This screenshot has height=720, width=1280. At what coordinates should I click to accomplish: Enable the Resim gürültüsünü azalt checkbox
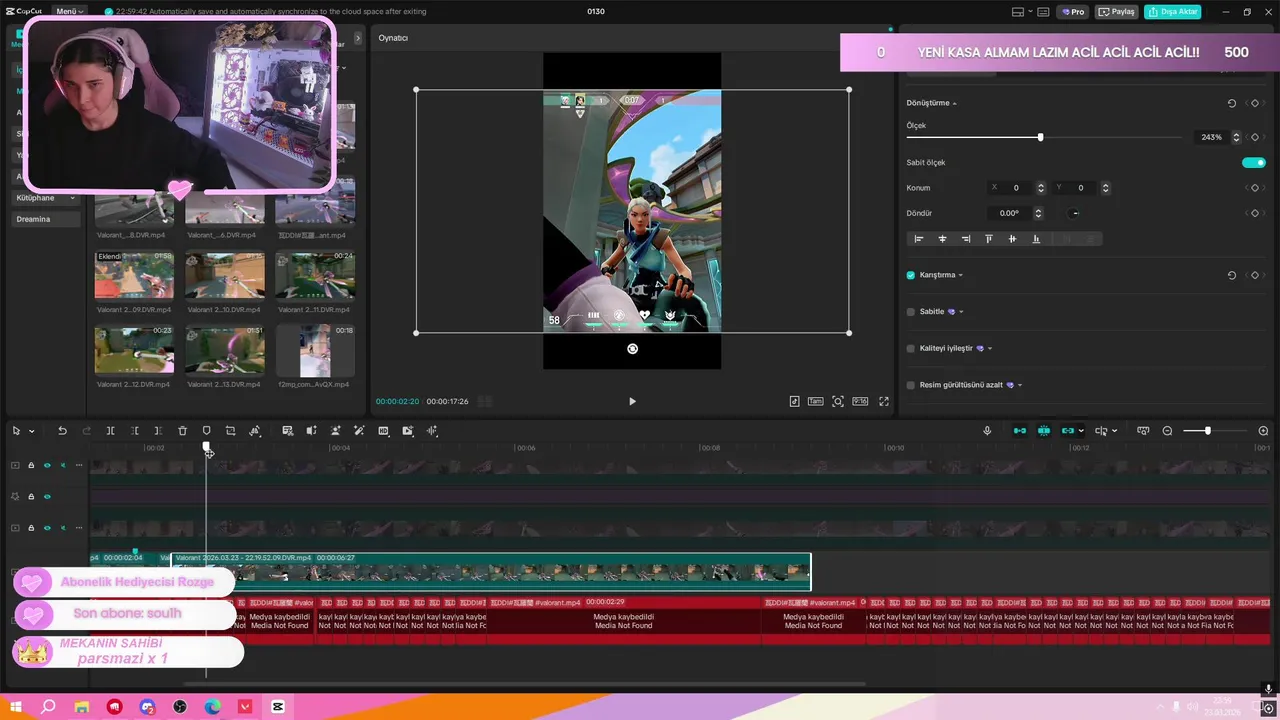(911, 385)
